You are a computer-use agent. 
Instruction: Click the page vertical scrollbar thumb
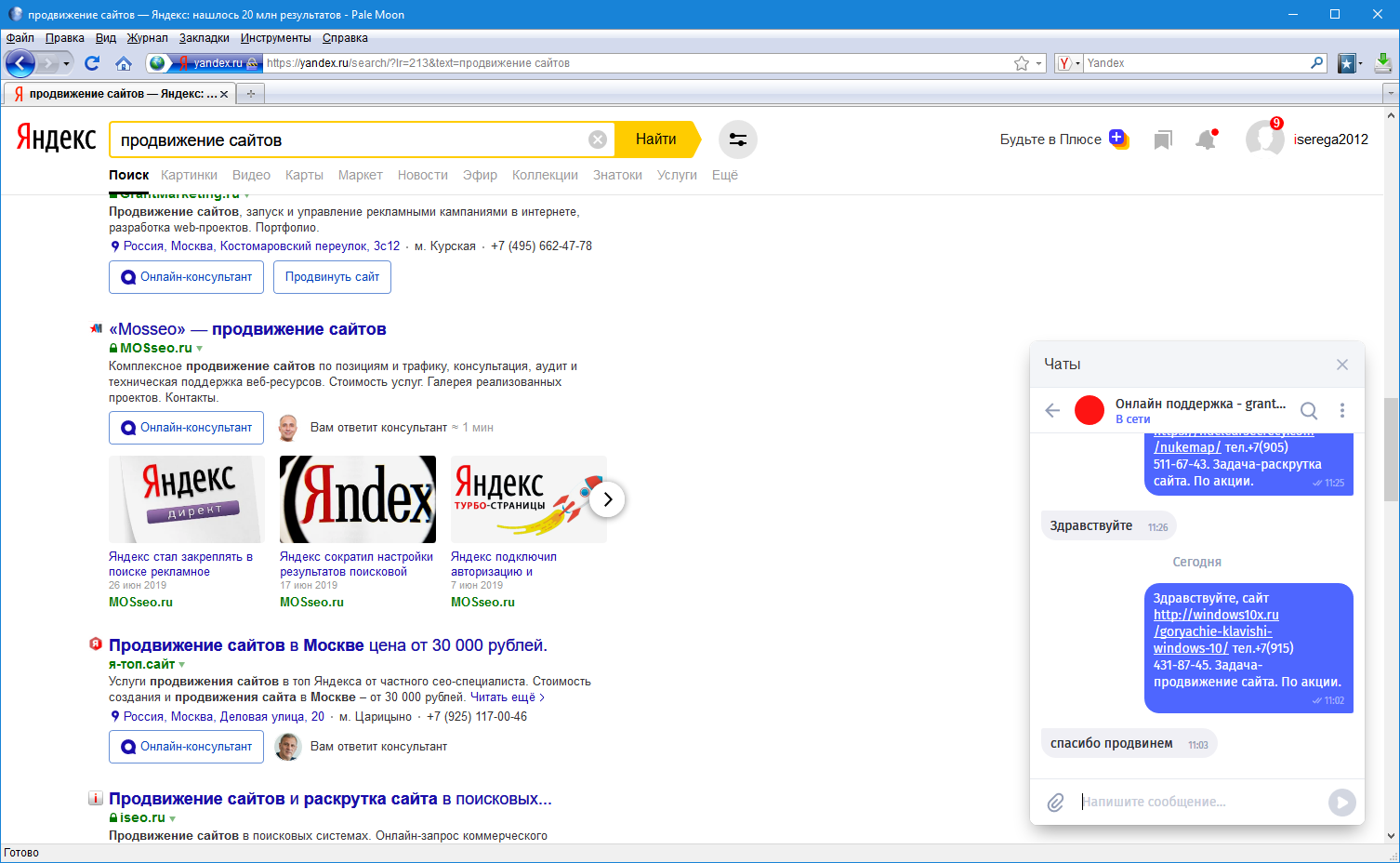(x=1391, y=449)
